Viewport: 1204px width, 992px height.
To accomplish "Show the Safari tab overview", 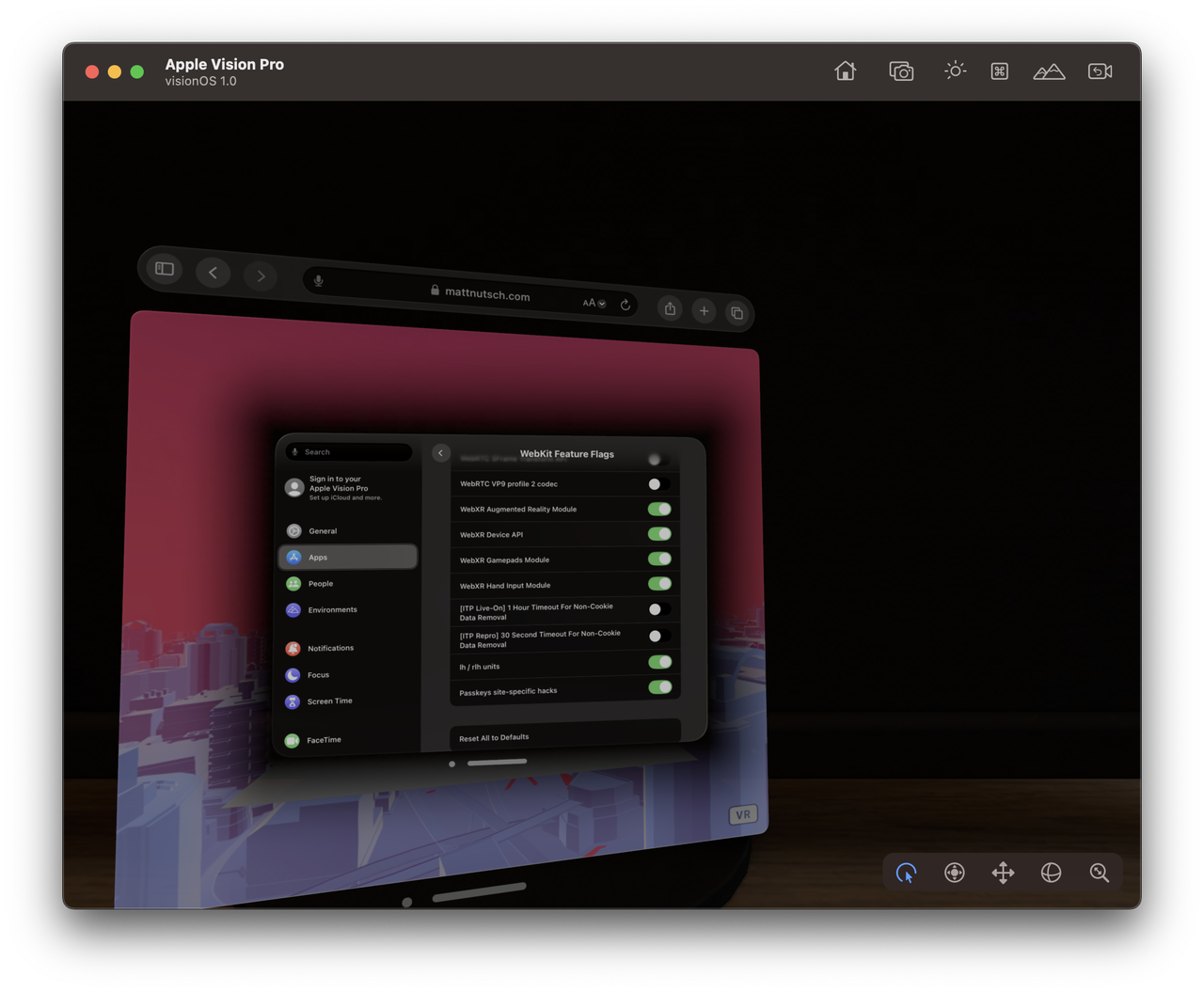I will pyautogui.click(x=737, y=313).
